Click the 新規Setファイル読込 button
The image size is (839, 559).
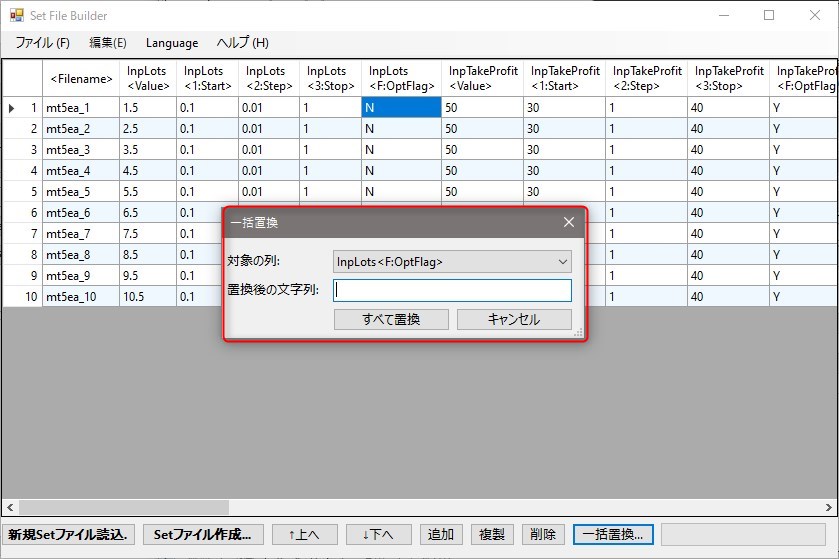coord(68,534)
